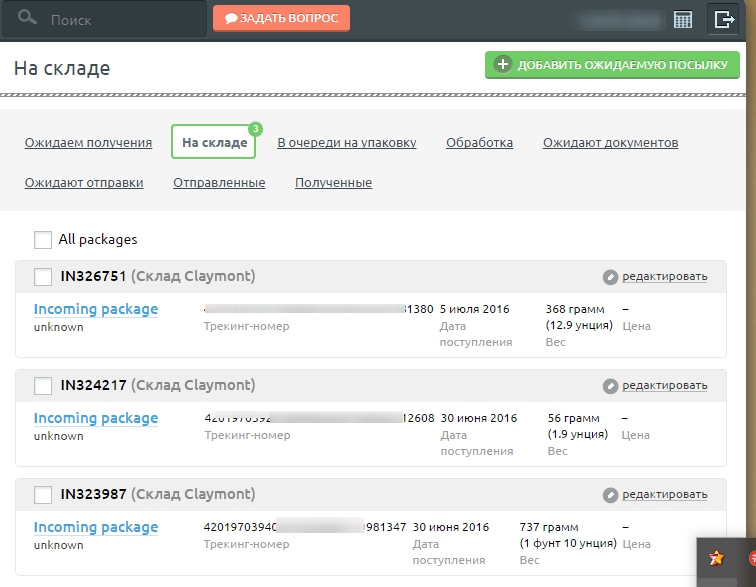Click the green badge showing 3
The height and width of the screenshot is (587, 756).
tap(256, 129)
